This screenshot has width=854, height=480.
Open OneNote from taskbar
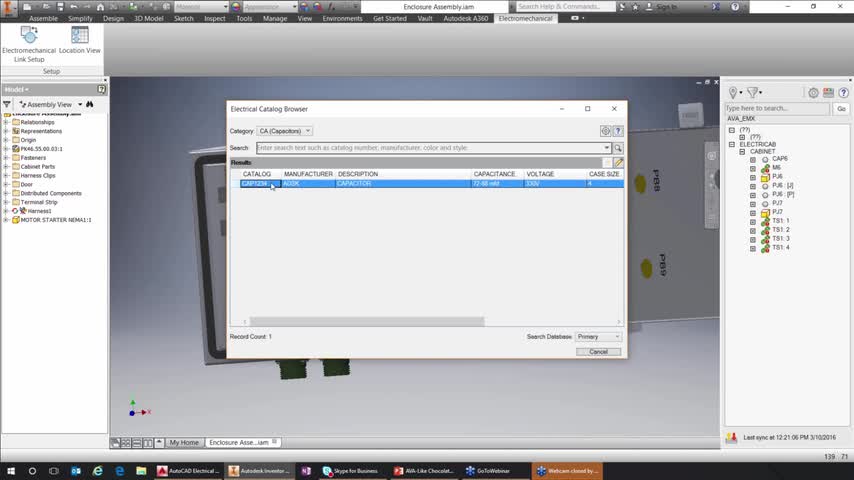306,471
